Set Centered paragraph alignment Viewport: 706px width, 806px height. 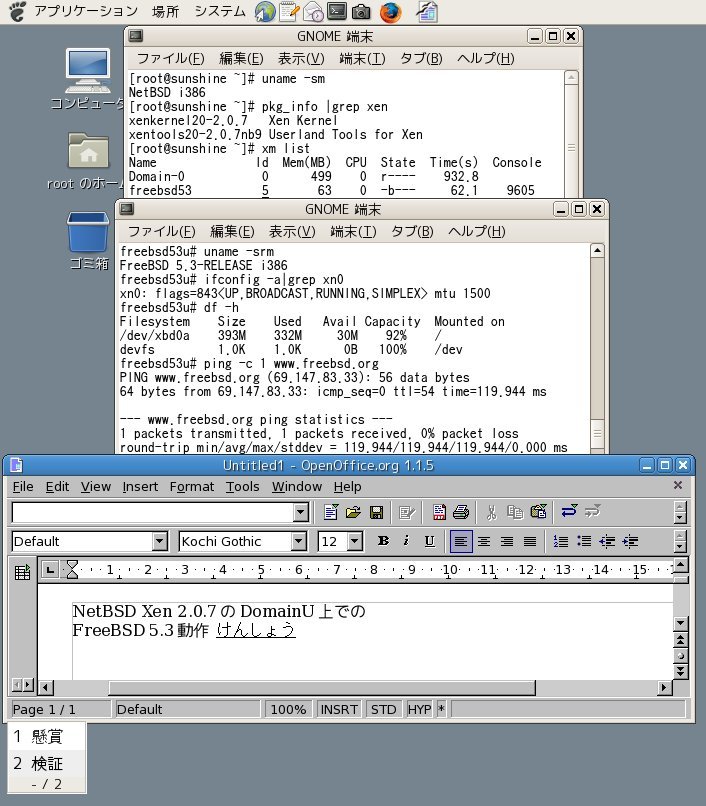pyautogui.click(x=484, y=541)
